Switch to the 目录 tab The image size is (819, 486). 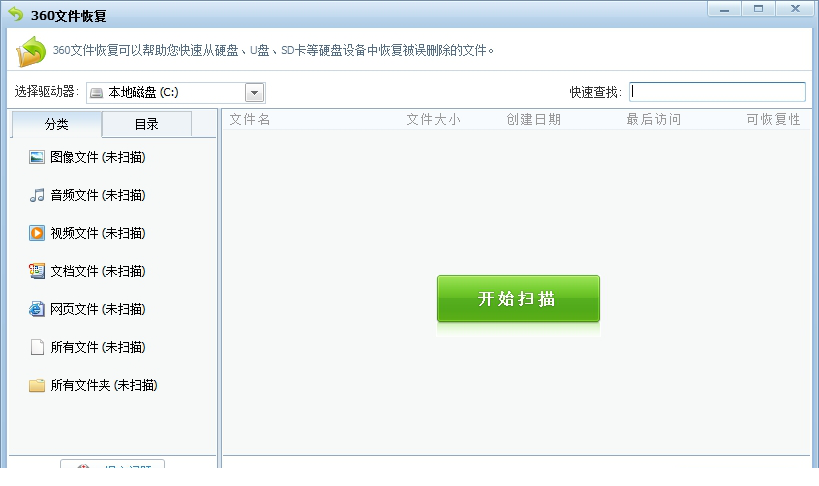tap(147, 124)
